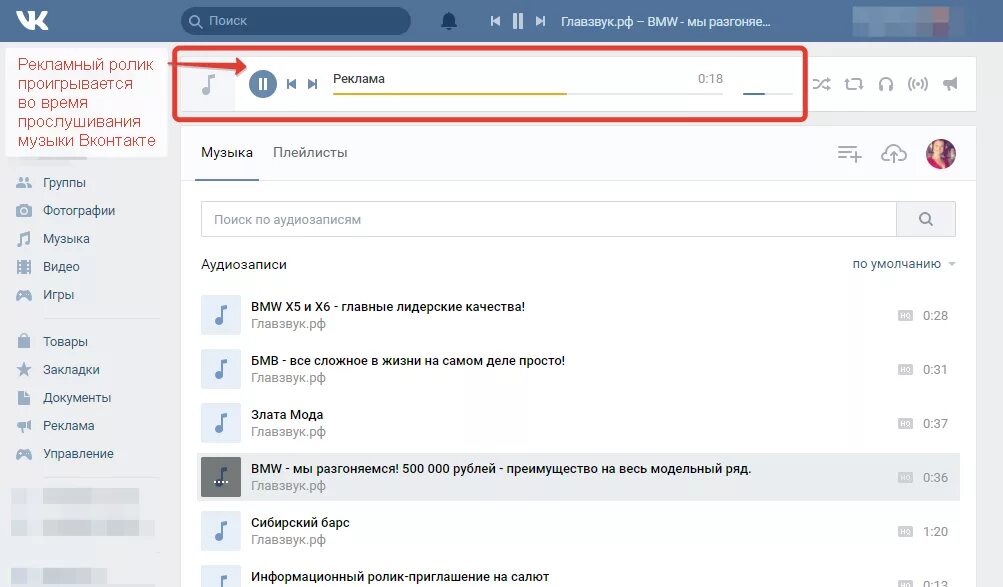
Task: Click the playing BMW - мы разгоняемся icon
Action: click(221, 477)
